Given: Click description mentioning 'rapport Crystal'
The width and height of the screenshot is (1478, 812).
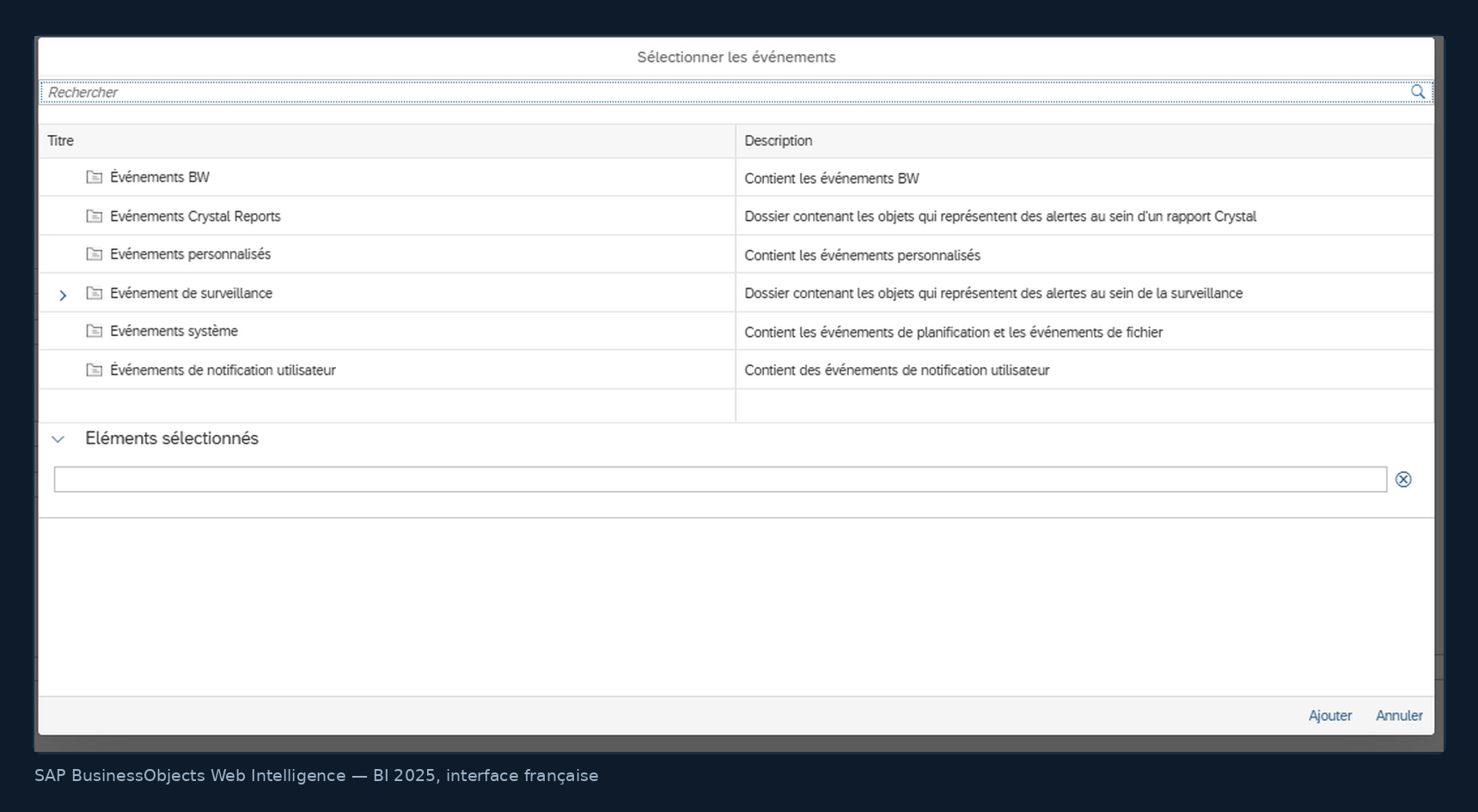Looking at the screenshot, I should point(1000,217).
